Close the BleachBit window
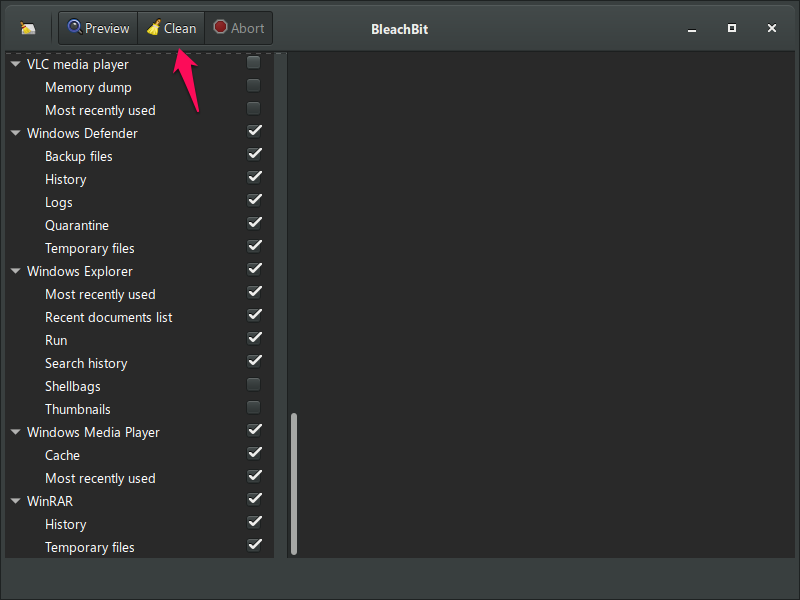This screenshot has height=600, width=800. click(x=772, y=28)
